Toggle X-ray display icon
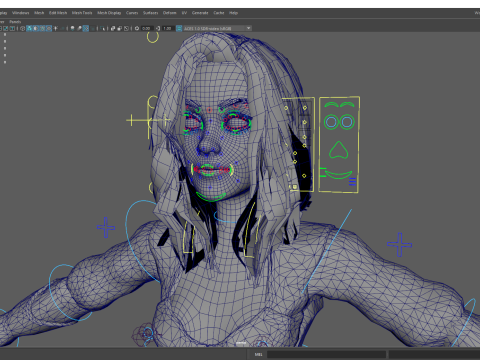The height and width of the screenshot is (360, 480). tap(113, 28)
